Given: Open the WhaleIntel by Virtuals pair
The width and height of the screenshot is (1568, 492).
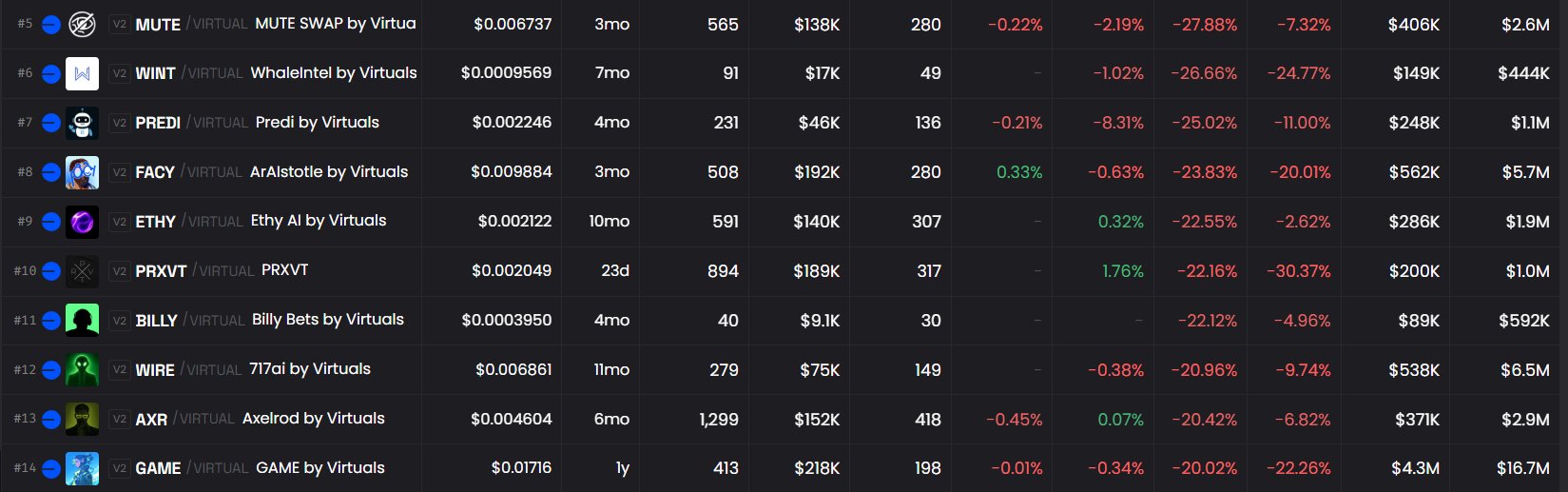Looking at the screenshot, I should click(333, 73).
